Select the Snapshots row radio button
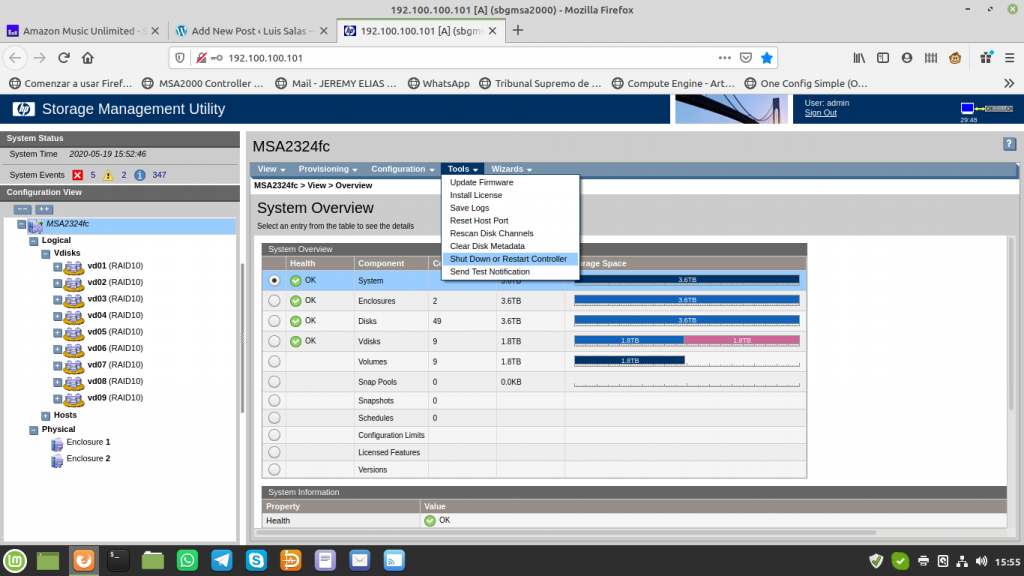 coord(274,400)
